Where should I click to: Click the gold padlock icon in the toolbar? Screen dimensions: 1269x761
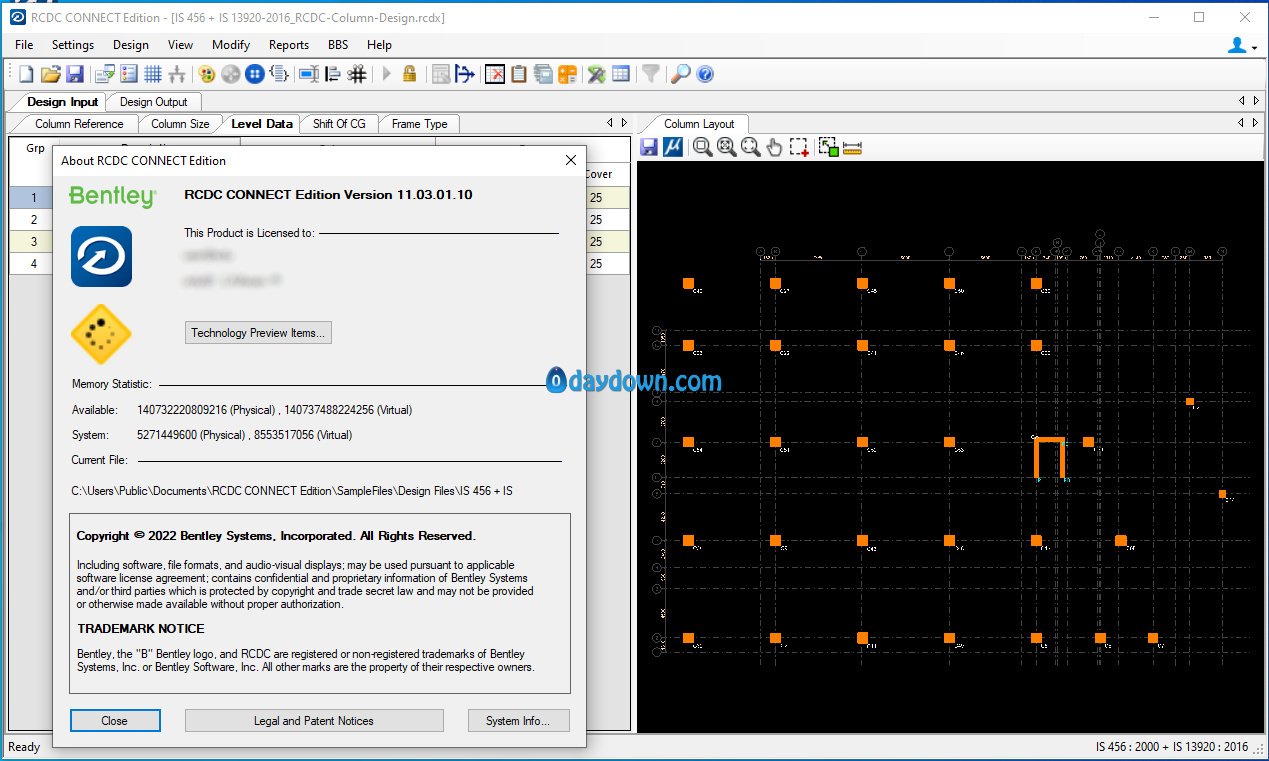click(x=410, y=74)
